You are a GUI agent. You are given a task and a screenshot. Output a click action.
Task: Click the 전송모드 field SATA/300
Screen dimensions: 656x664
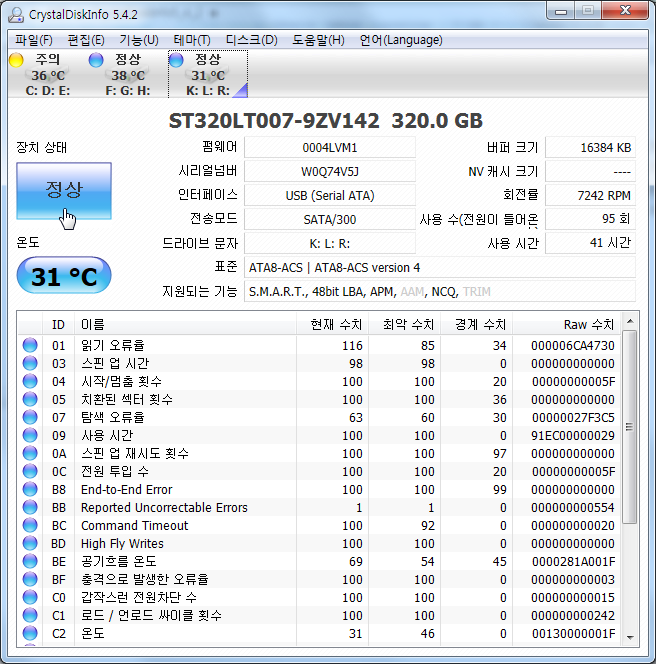[330, 219]
